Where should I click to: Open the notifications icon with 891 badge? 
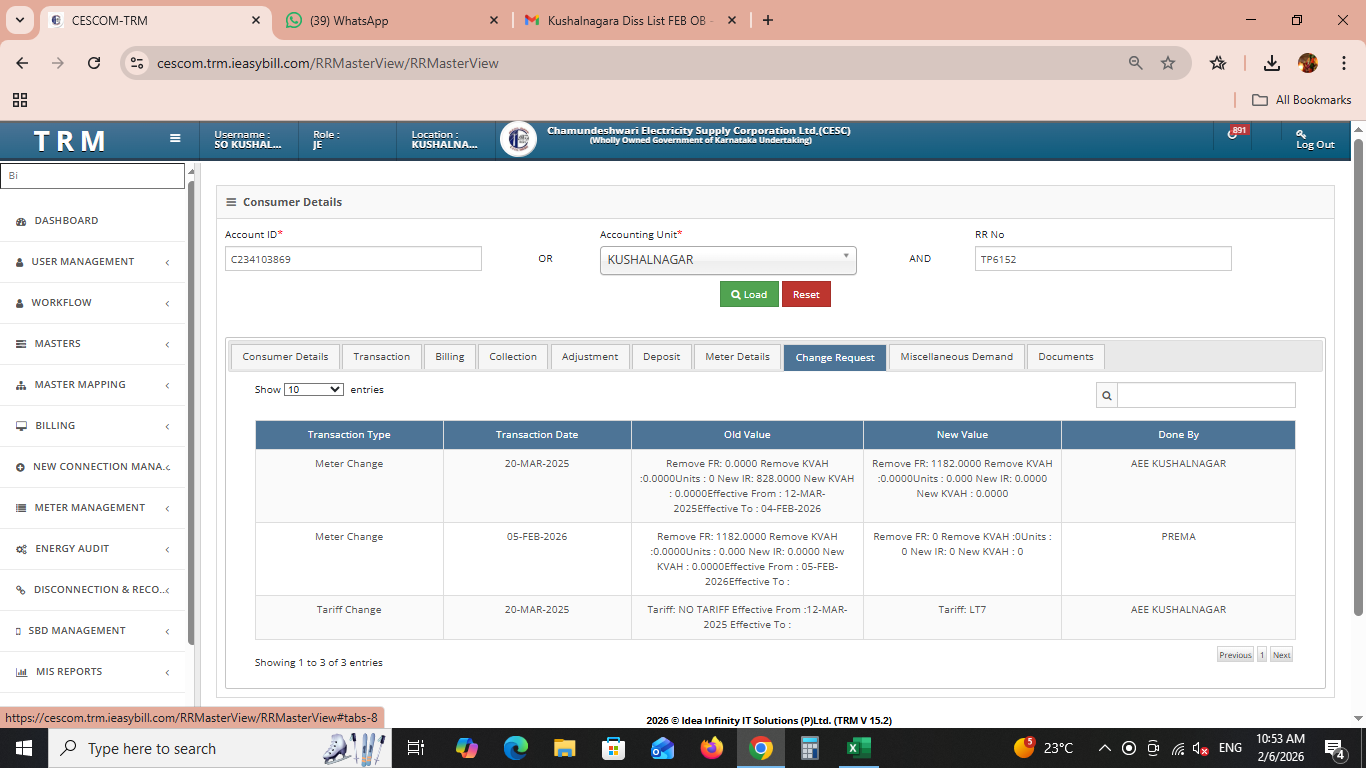[1234, 134]
